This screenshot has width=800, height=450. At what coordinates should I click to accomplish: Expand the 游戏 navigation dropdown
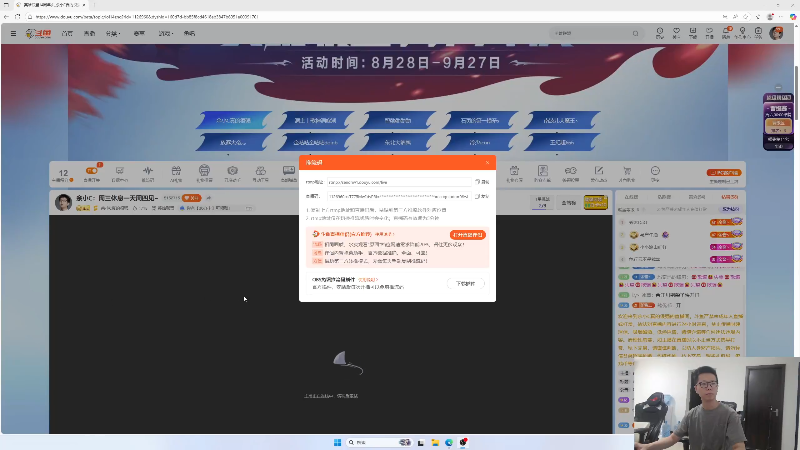166,34
